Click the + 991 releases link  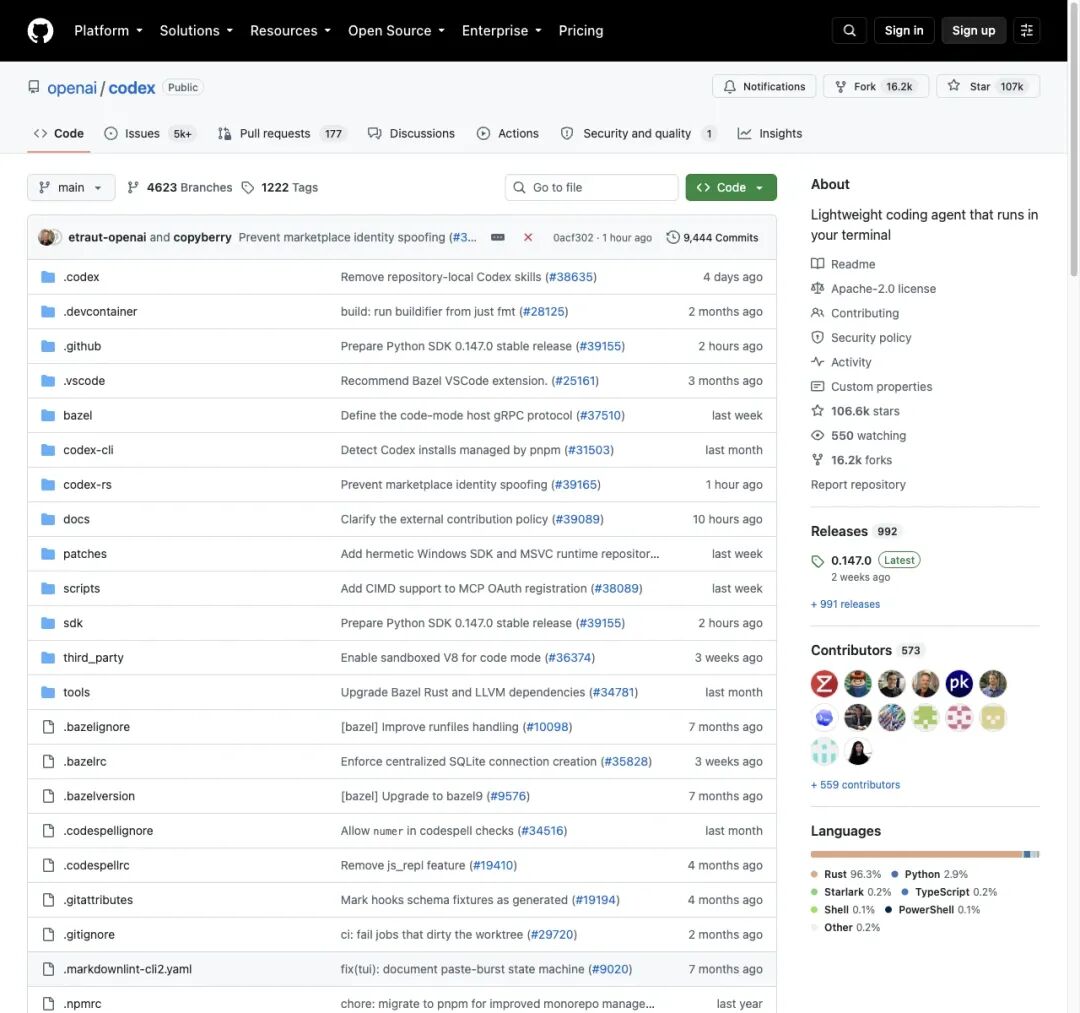pyautogui.click(x=845, y=605)
